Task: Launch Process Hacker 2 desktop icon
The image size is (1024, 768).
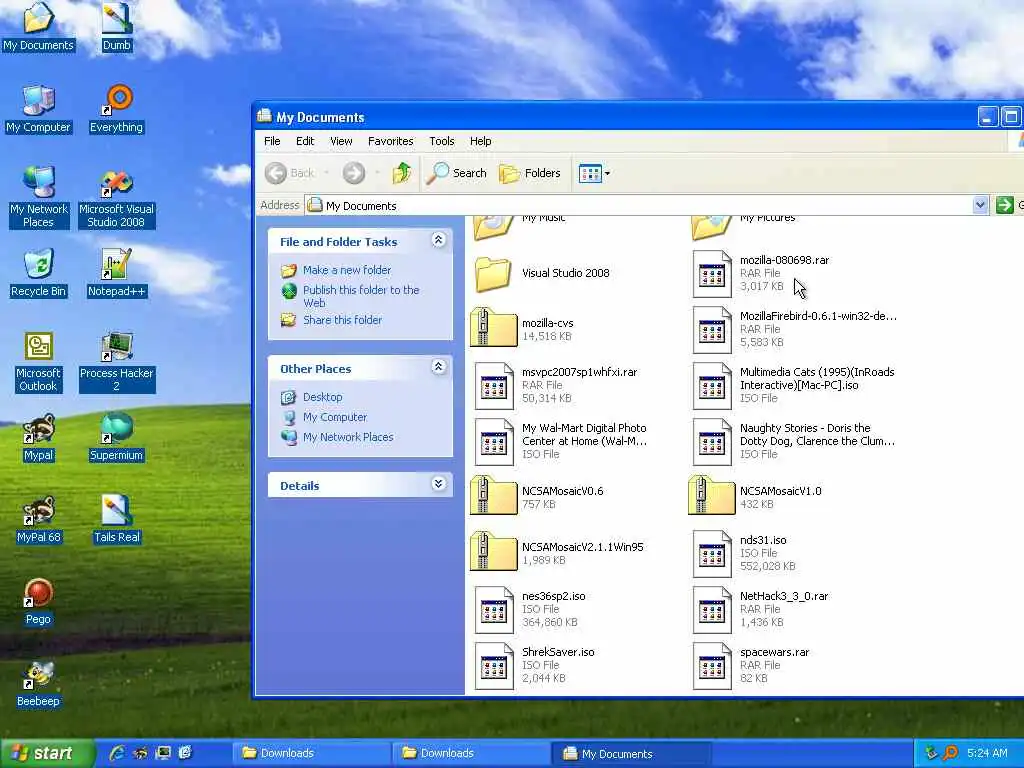Action: (116, 362)
